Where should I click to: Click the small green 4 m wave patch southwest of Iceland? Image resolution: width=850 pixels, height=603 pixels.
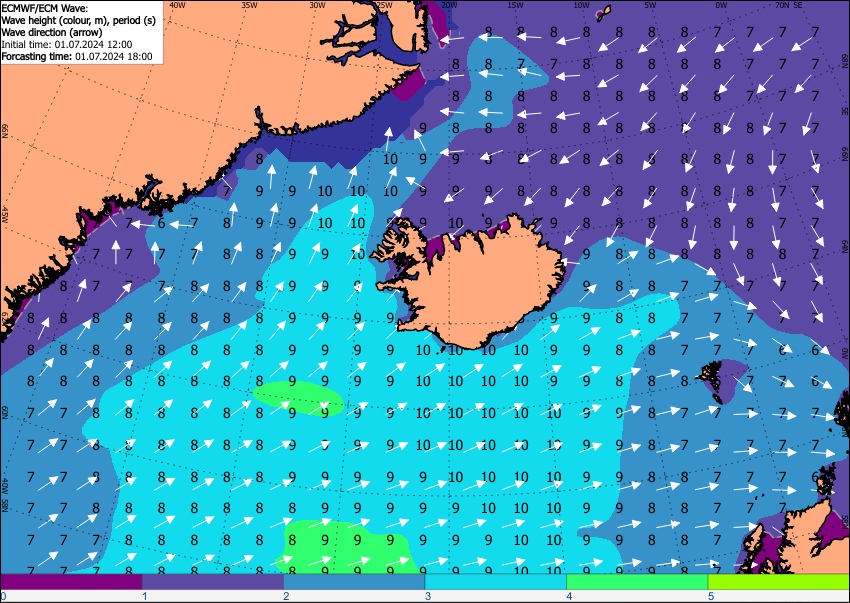click(x=299, y=399)
